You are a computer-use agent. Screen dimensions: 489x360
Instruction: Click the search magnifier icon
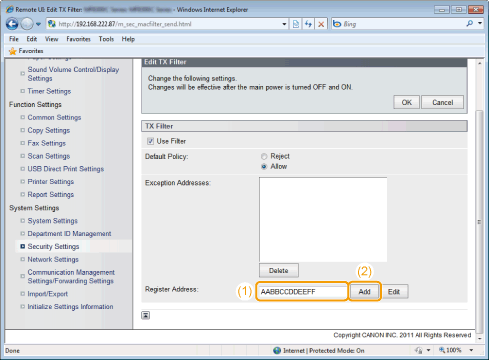tap(470, 23)
